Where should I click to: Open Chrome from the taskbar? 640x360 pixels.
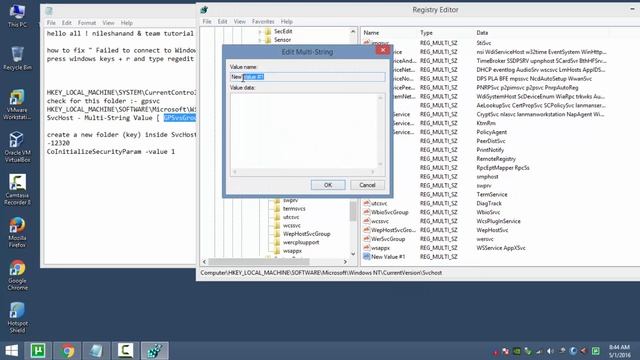coord(68,351)
